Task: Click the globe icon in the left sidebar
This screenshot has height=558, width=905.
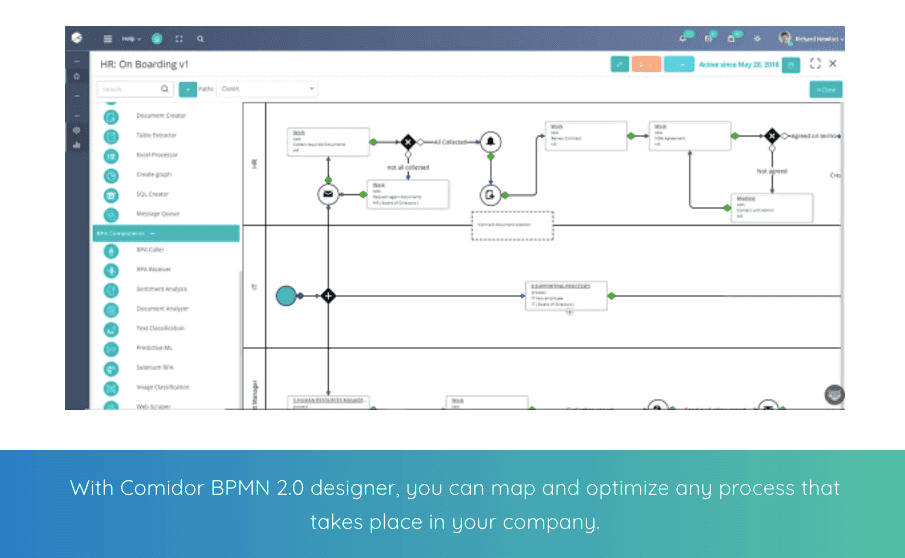Action: [77, 130]
